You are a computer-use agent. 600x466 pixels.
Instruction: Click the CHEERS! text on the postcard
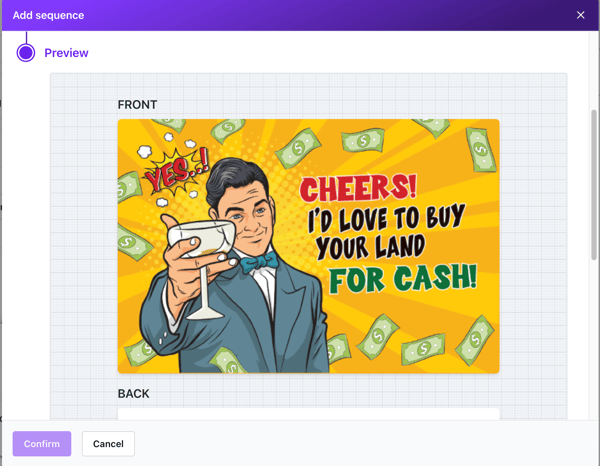tap(358, 189)
